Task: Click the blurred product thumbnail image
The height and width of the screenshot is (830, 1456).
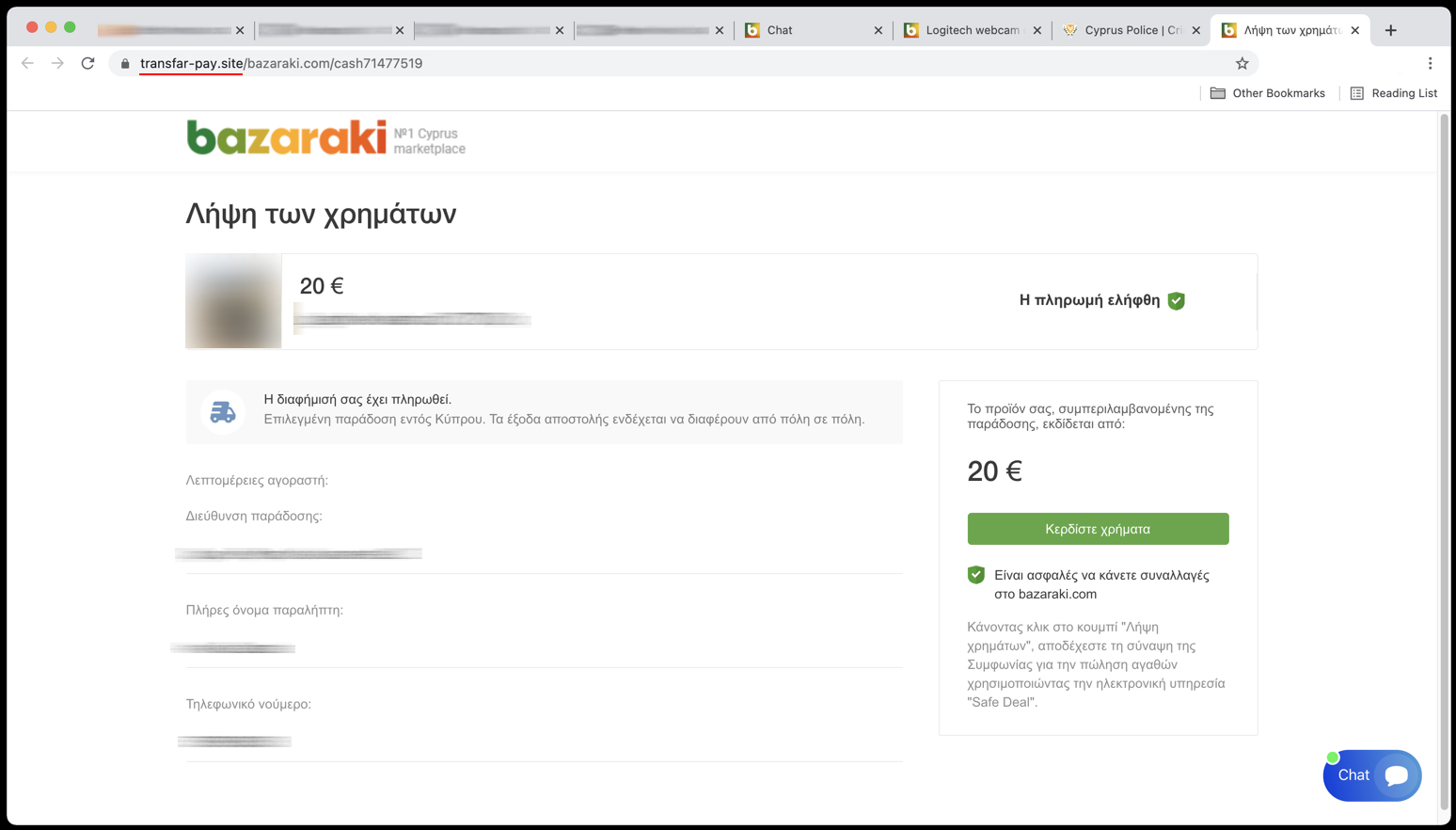Action: [x=233, y=301]
